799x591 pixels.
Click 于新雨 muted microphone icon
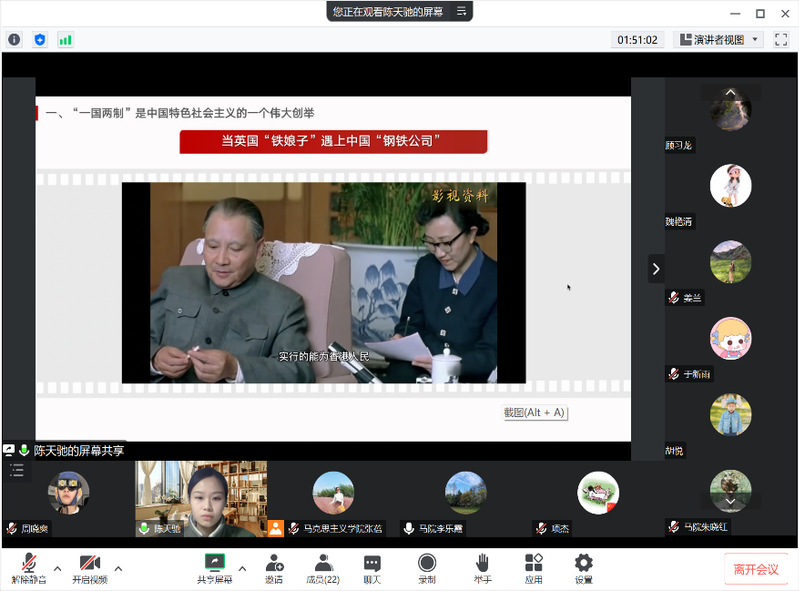tap(674, 374)
